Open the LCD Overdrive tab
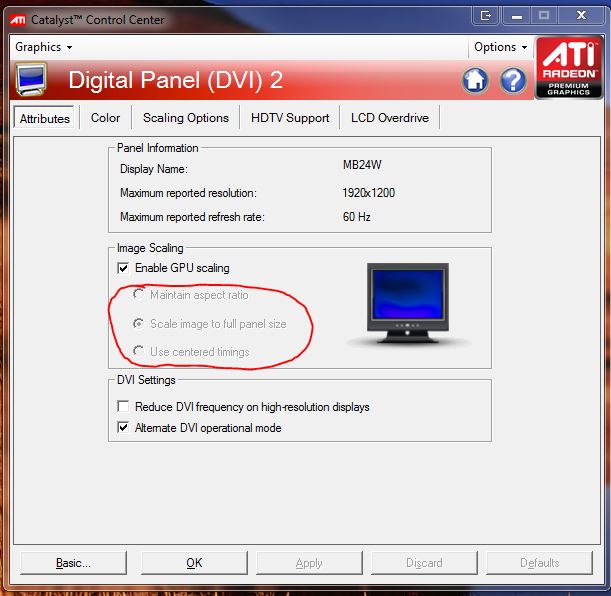The height and width of the screenshot is (596, 611). coord(390,118)
